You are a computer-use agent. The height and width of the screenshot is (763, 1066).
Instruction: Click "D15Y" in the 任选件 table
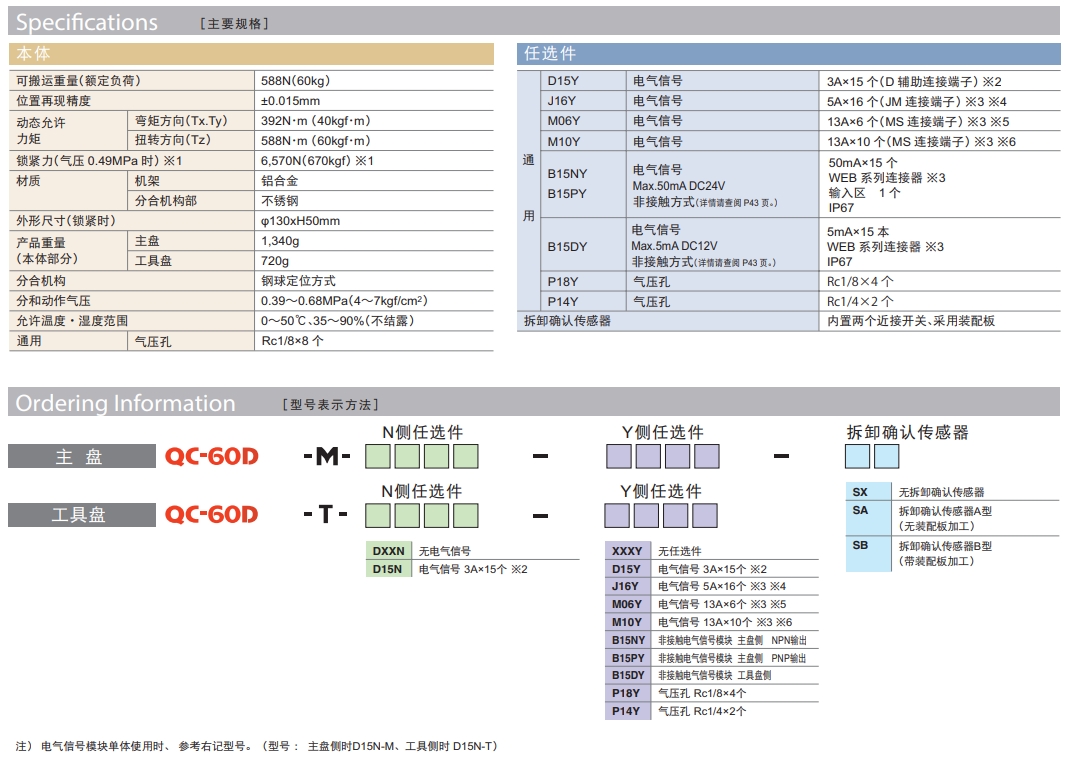tap(564, 81)
